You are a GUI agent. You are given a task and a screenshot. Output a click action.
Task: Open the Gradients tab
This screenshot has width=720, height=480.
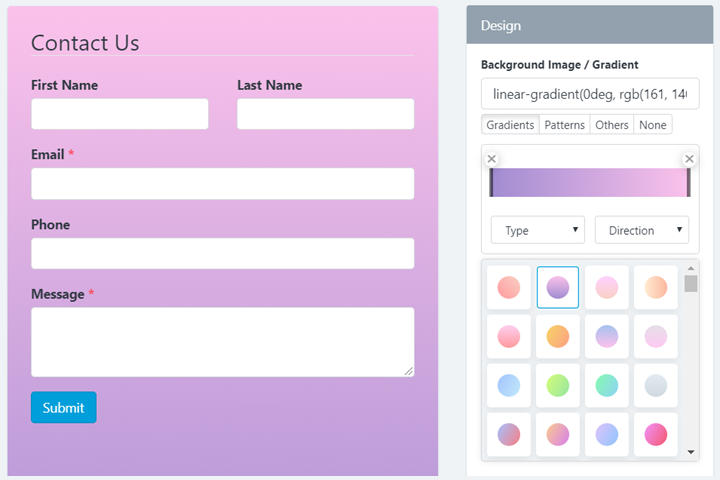[510, 125]
